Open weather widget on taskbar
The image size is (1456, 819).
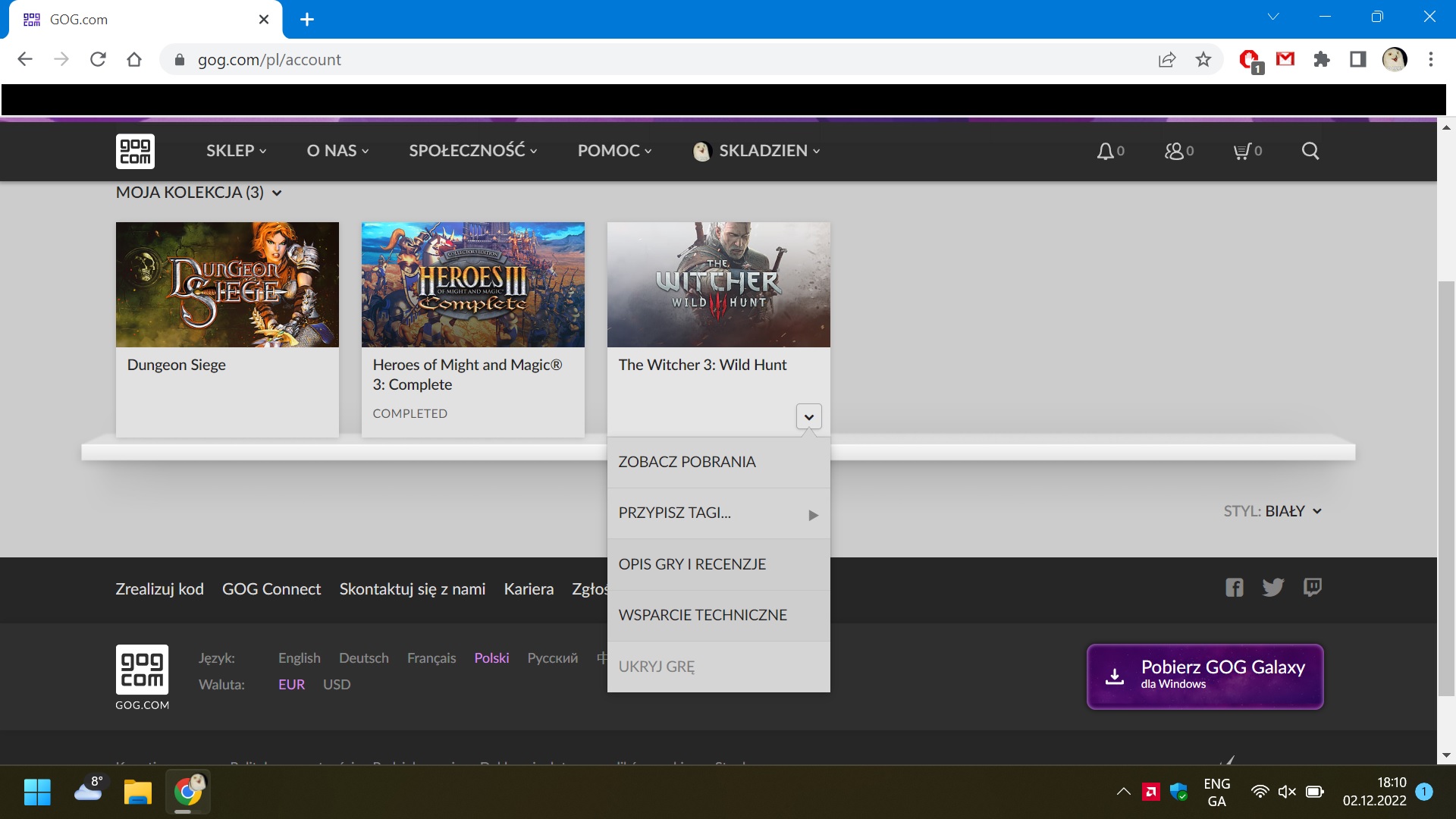pyautogui.click(x=89, y=790)
